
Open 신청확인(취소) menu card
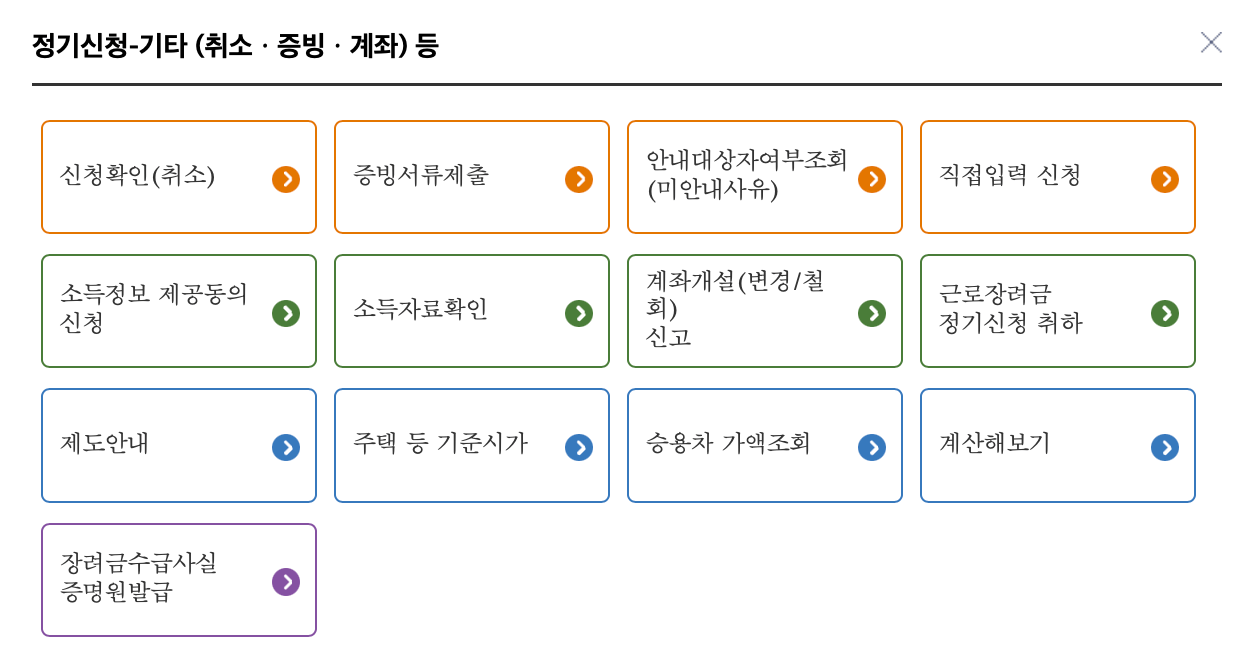pos(178,177)
